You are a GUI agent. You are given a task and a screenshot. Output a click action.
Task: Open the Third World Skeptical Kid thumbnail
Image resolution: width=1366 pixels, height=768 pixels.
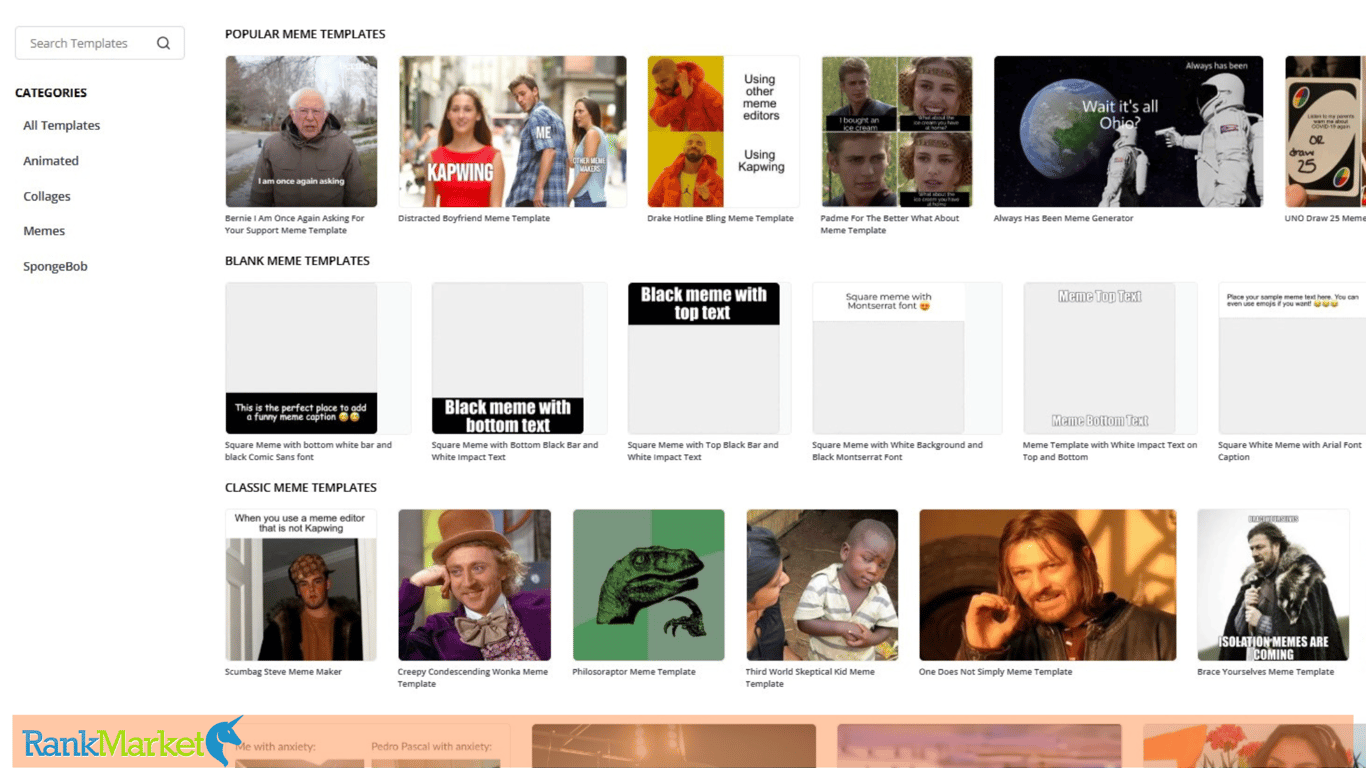(x=822, y=585)
